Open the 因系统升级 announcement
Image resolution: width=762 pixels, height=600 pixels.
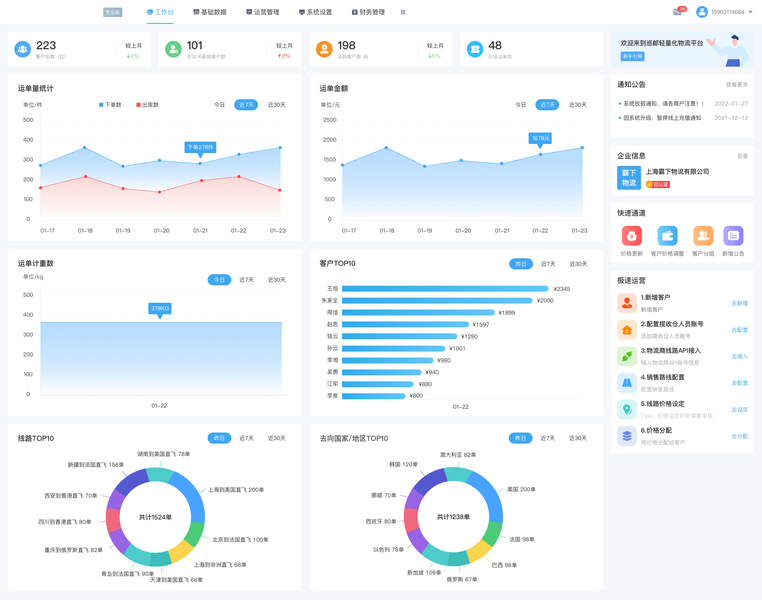tap(662, 118)
